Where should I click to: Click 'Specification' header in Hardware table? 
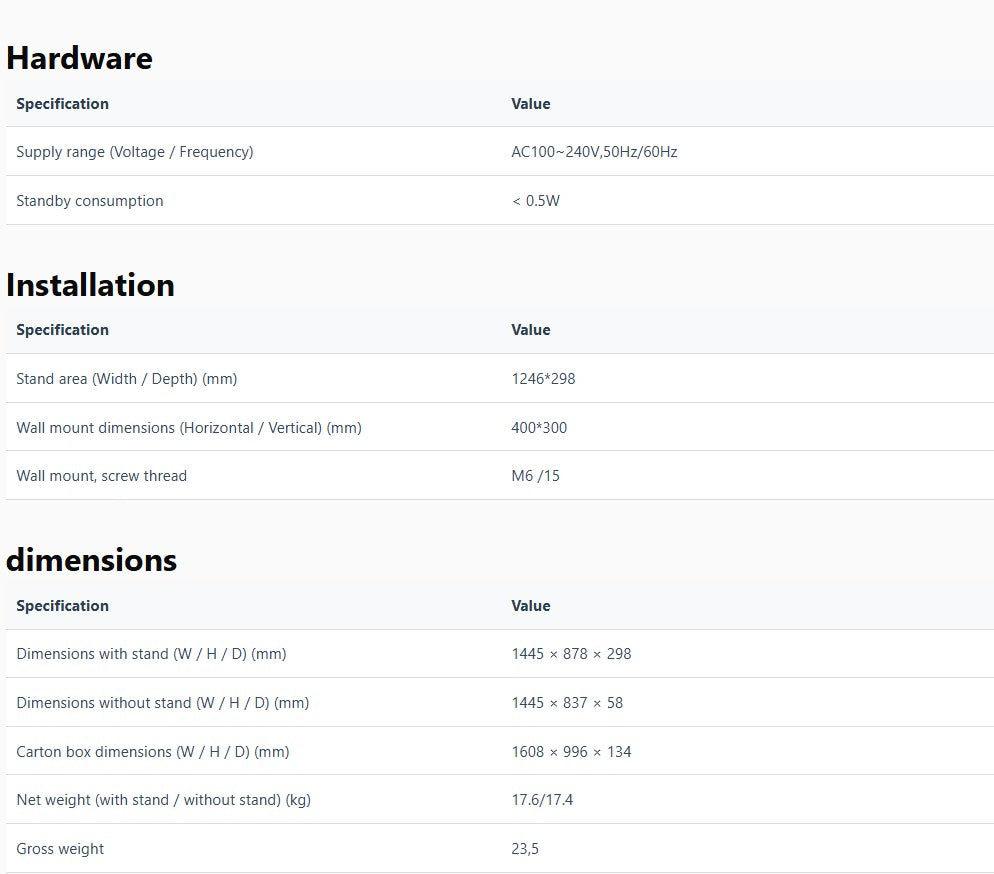pyautogui.click(x=63, y=104)
